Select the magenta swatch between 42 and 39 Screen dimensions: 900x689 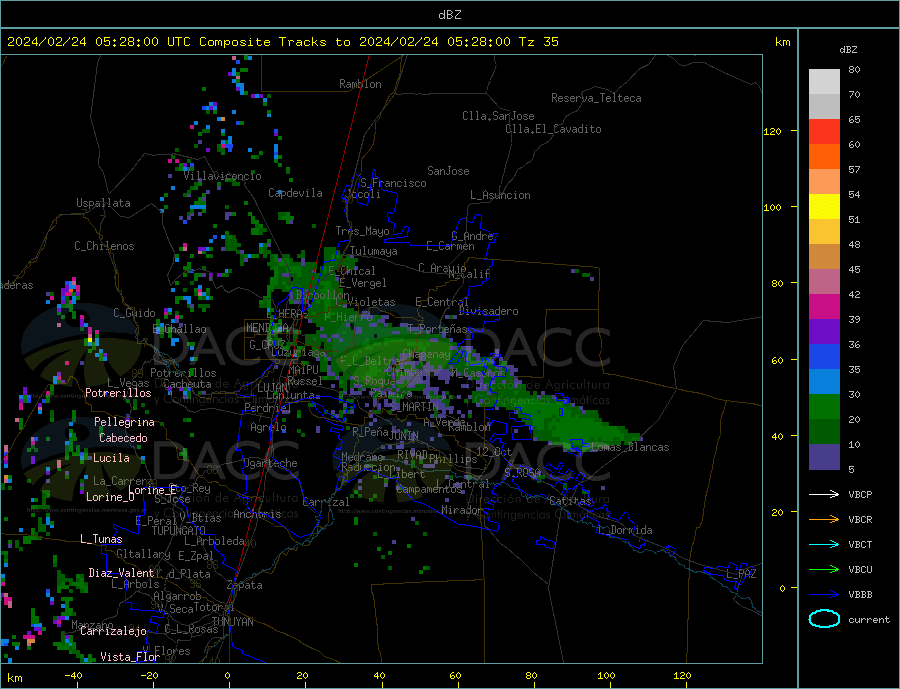tap(824, 307)
